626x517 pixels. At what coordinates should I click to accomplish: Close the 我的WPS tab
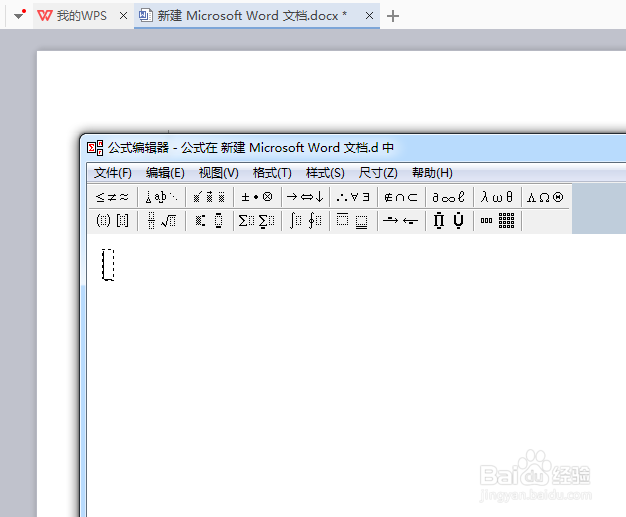(123, 16)
